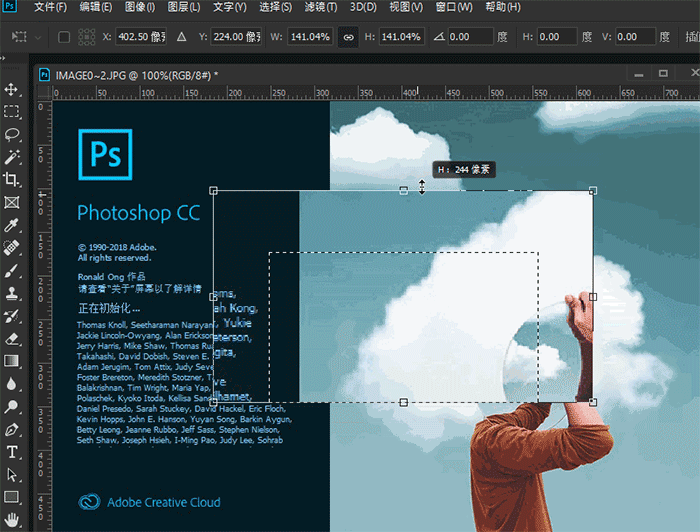This screenshot has width=700, height=532.
Task: Click the bottom-right transform handle
Action: tap(593, 402)
